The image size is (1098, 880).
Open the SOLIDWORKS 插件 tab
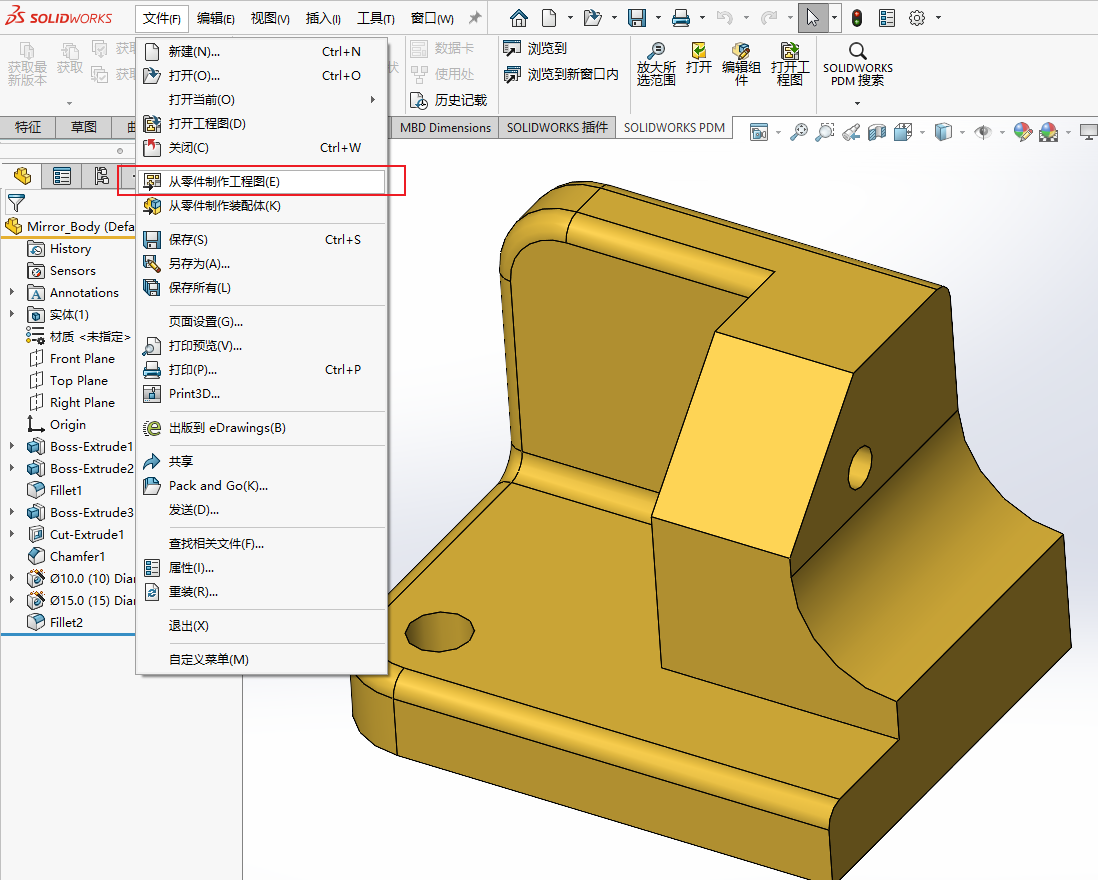click(557, 128)
